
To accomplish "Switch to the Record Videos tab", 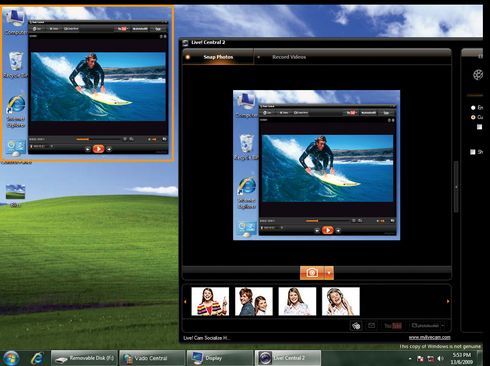I will click(x=289, y=57).
